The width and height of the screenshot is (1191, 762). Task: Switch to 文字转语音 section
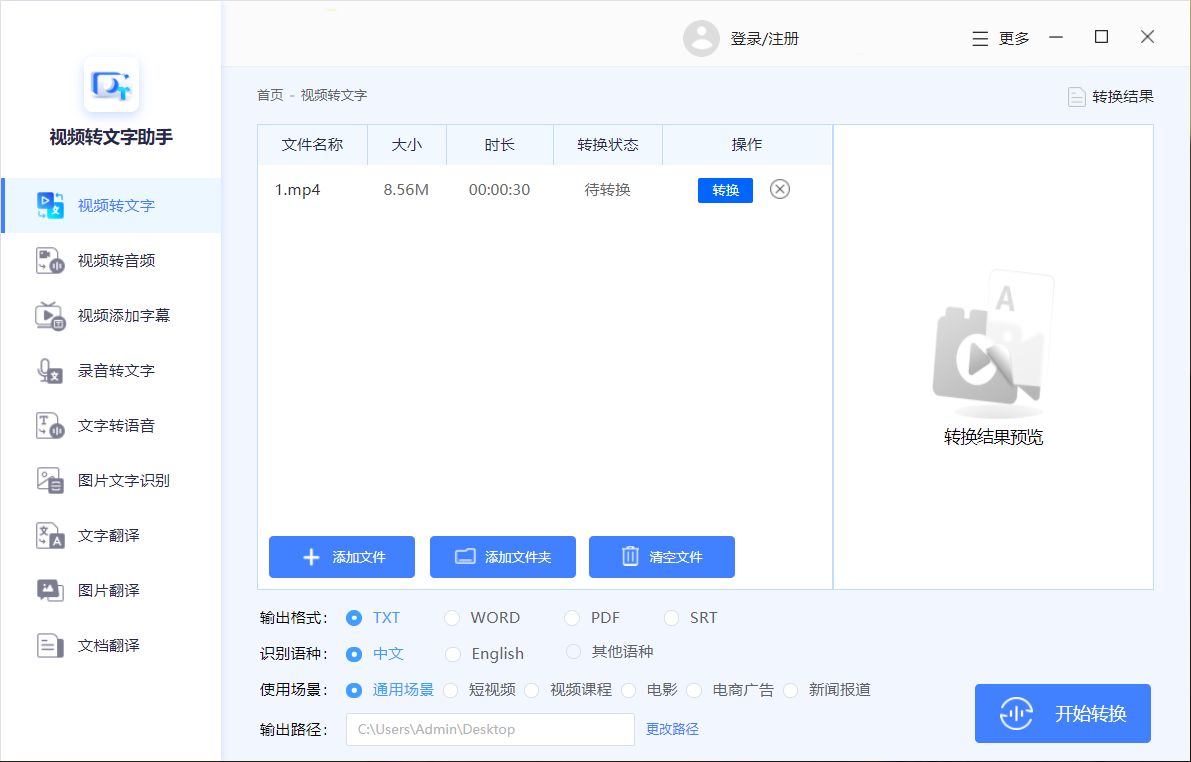click(x=111, y=425)
